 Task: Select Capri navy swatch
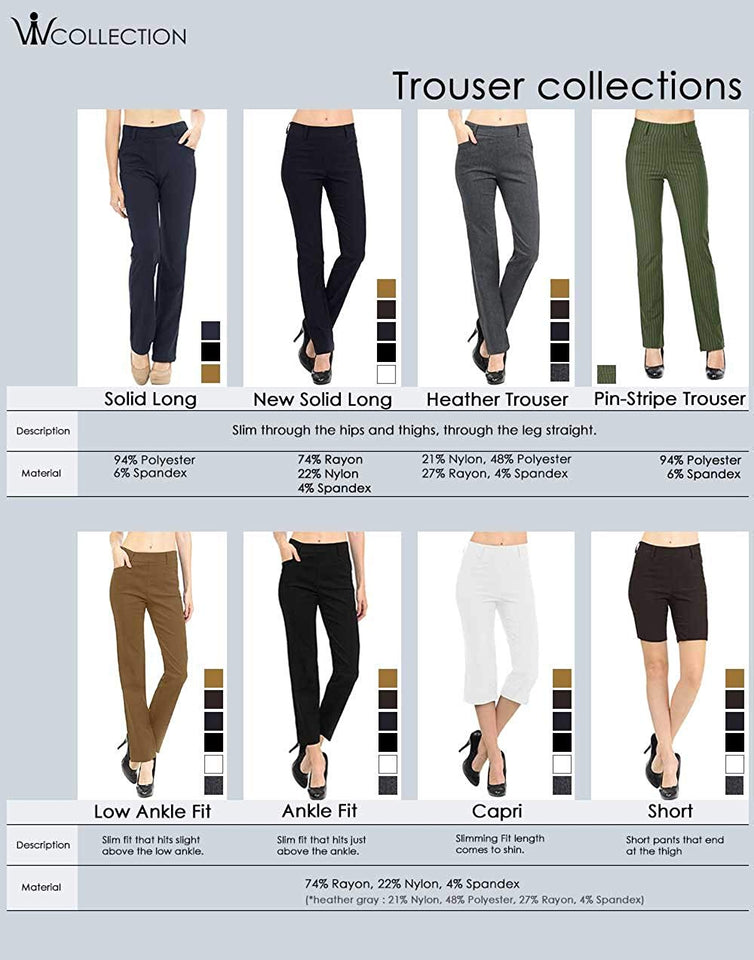tap(562, 721)
